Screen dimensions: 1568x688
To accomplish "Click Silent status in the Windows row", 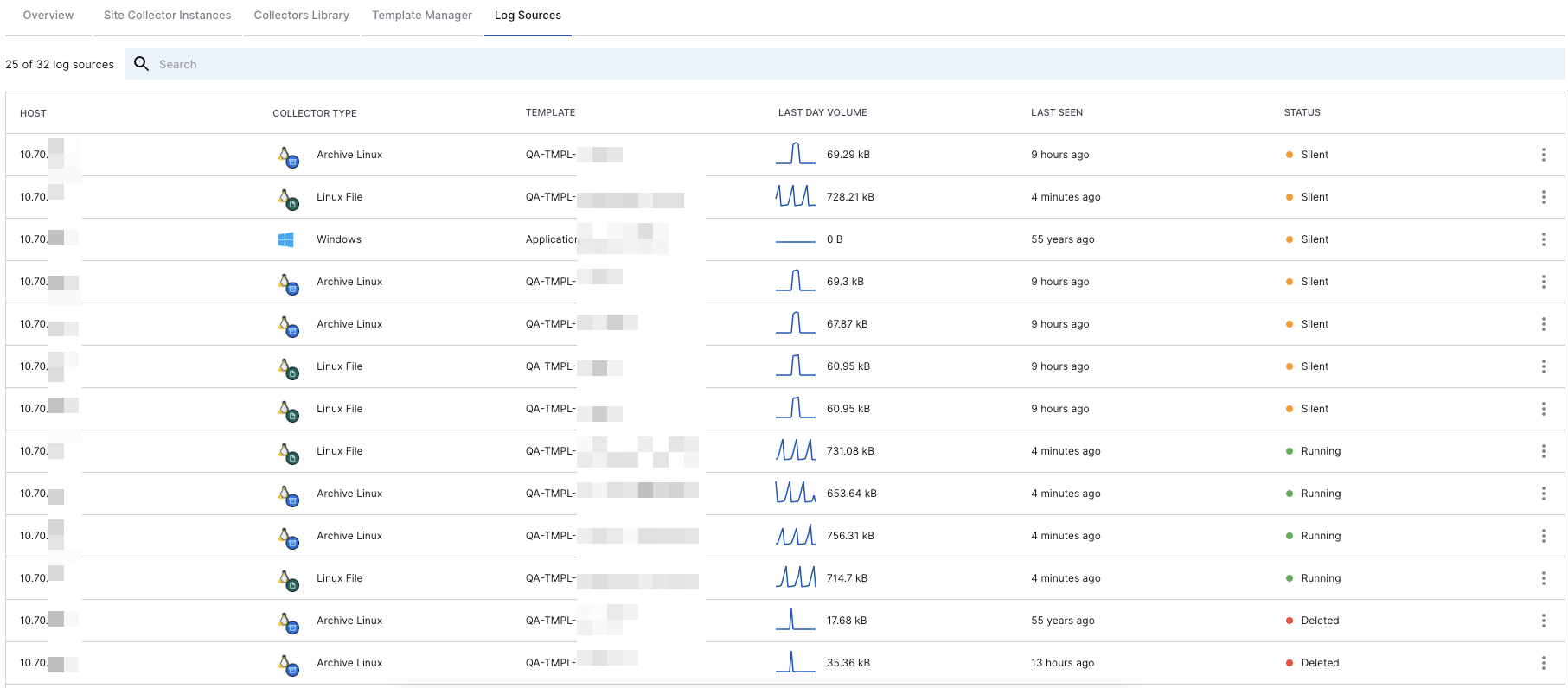I will tap(1308, 239).
